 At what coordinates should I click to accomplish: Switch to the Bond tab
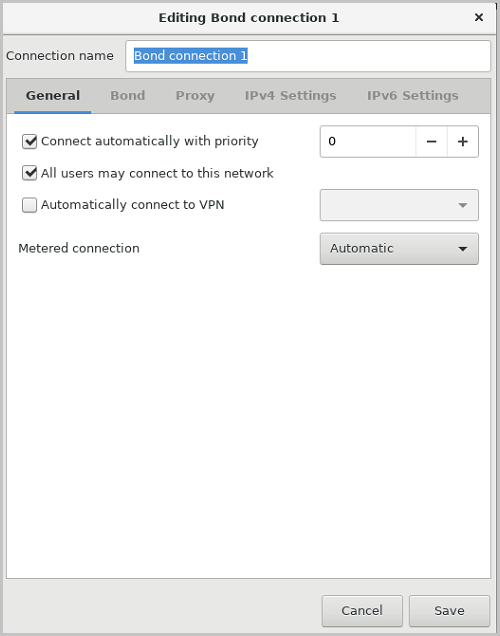[x=128, y=96]
